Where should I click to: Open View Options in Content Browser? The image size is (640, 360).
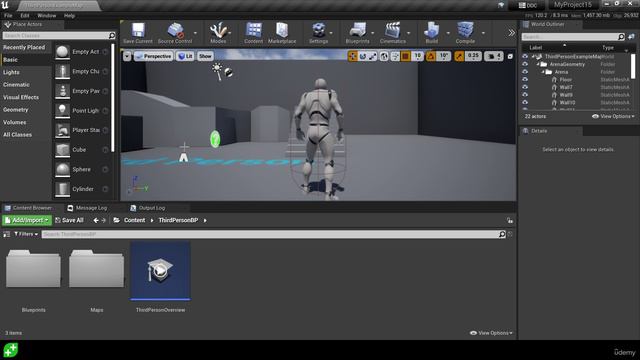[491, 333]
